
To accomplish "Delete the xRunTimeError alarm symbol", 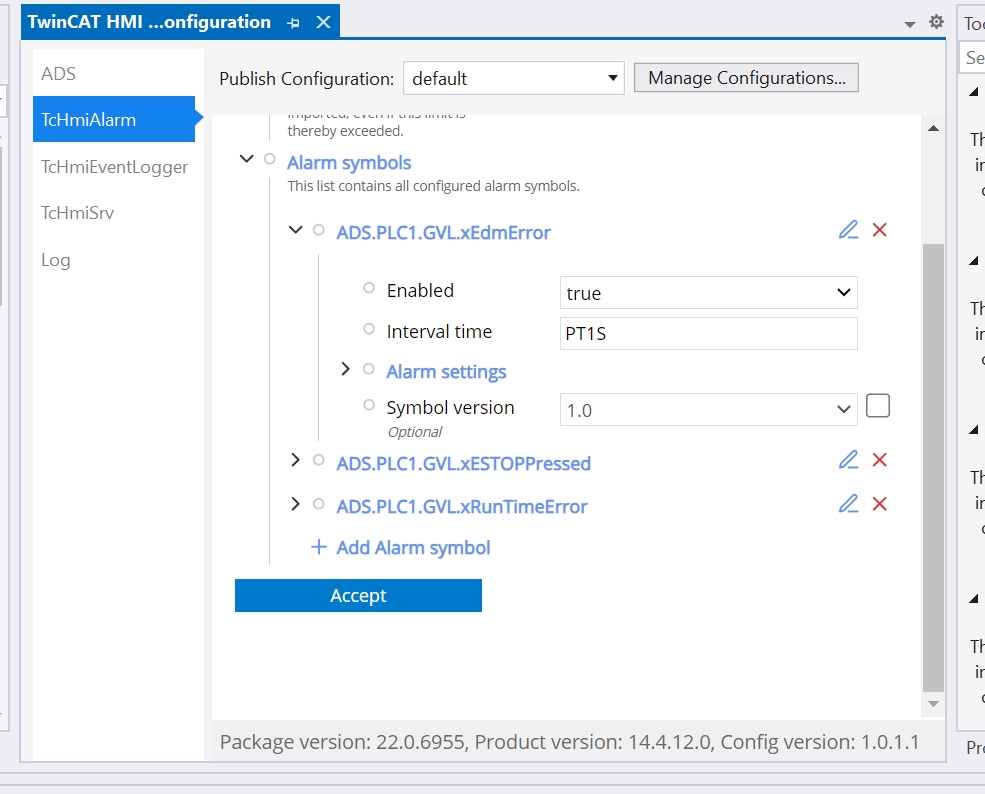I will (879, 504).
